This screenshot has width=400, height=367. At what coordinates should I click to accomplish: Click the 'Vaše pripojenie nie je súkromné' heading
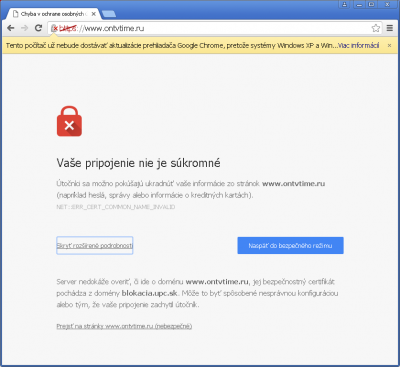[x=138, y=163]
